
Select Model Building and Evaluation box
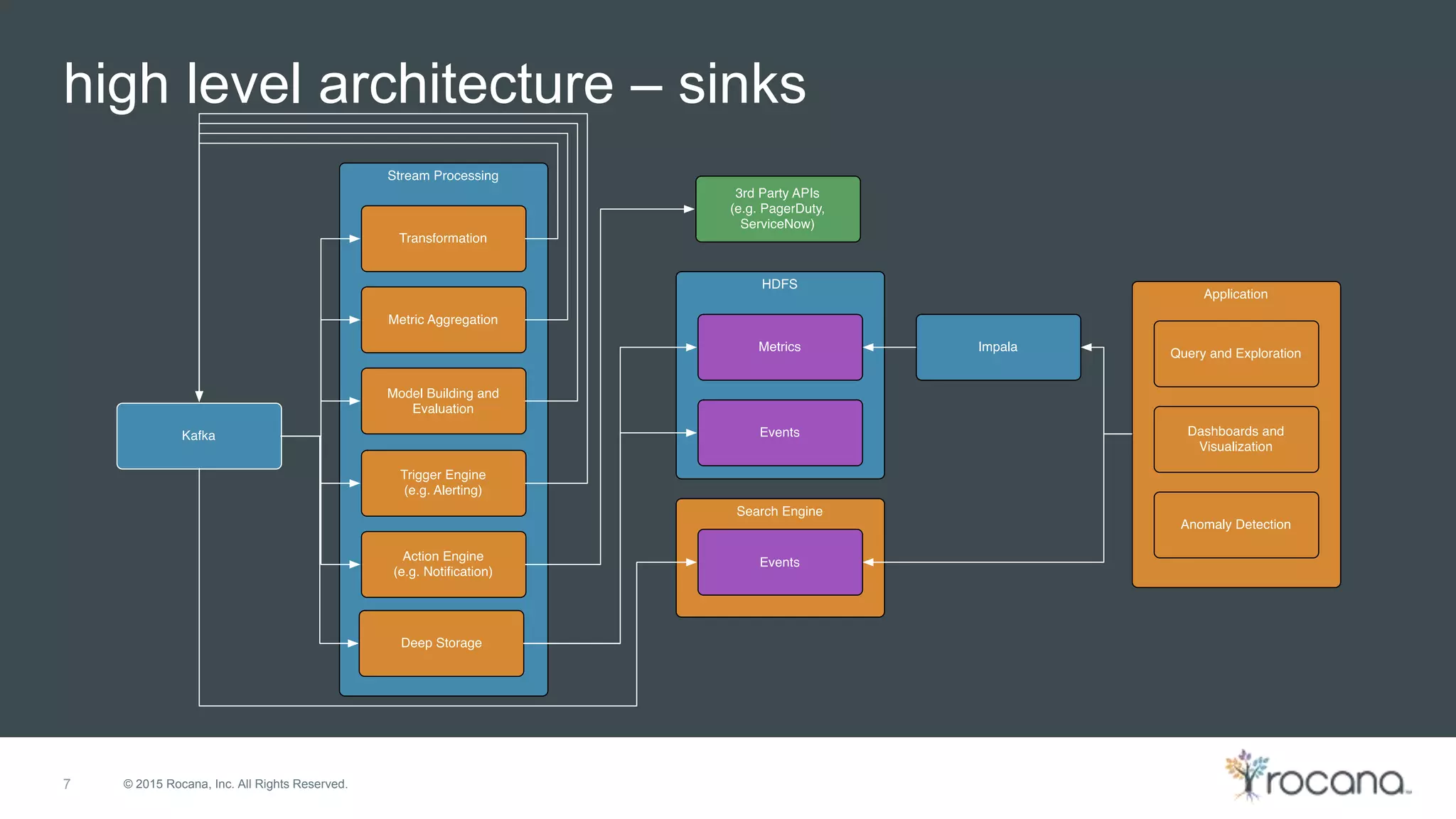tap(443, 401)
